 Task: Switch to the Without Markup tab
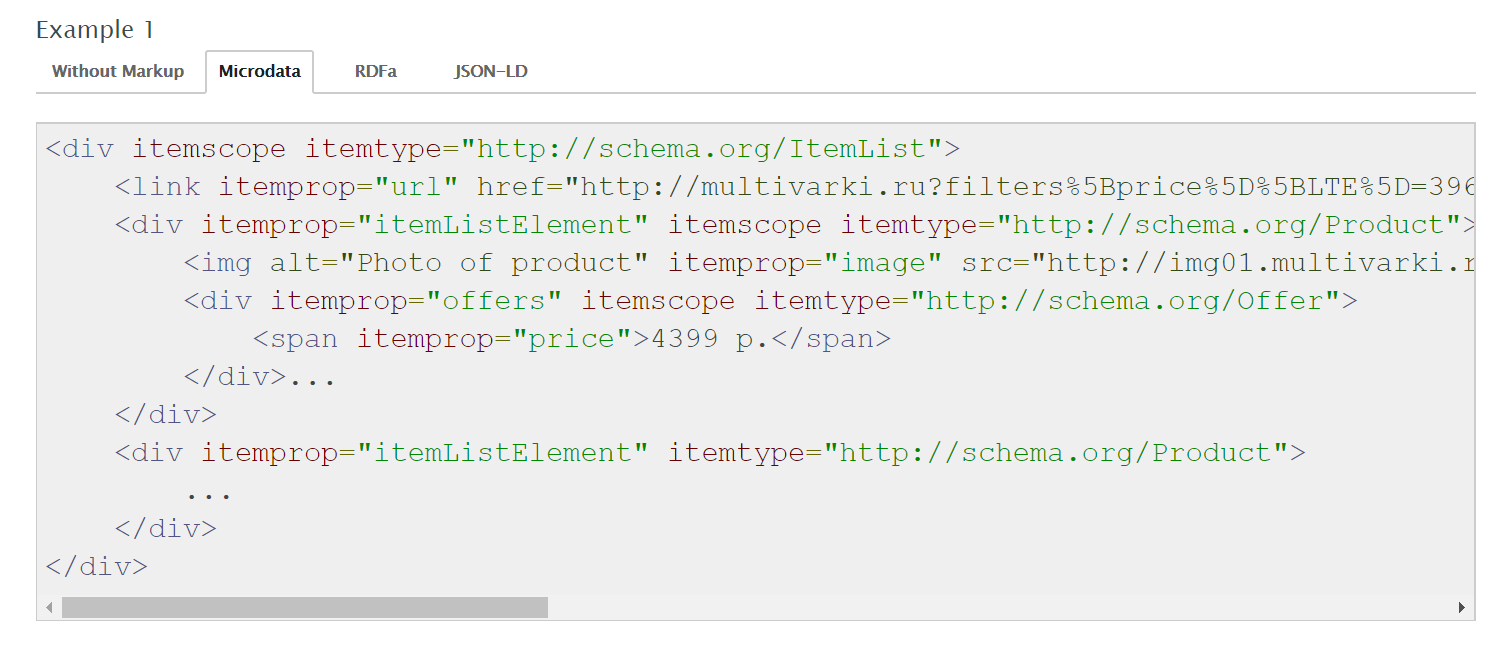tap(118, 71)
